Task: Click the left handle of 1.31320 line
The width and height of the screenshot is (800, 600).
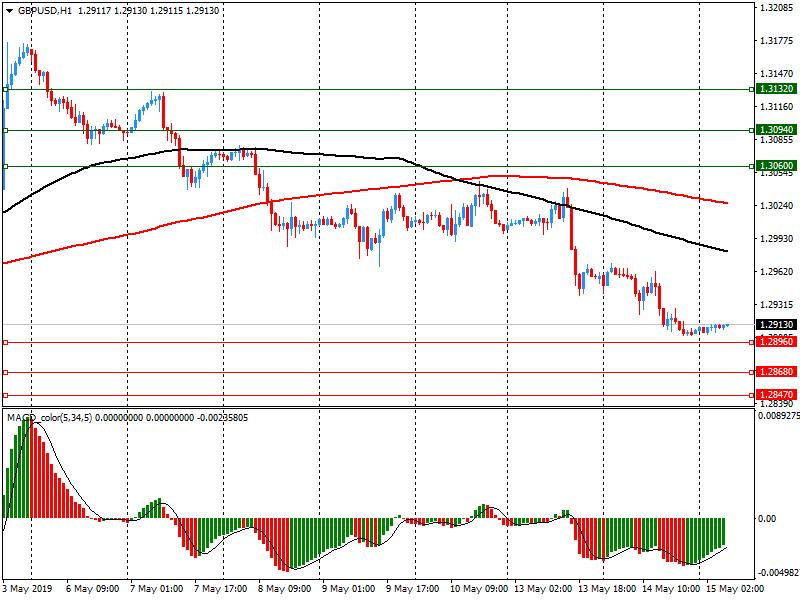Action: 6,90
